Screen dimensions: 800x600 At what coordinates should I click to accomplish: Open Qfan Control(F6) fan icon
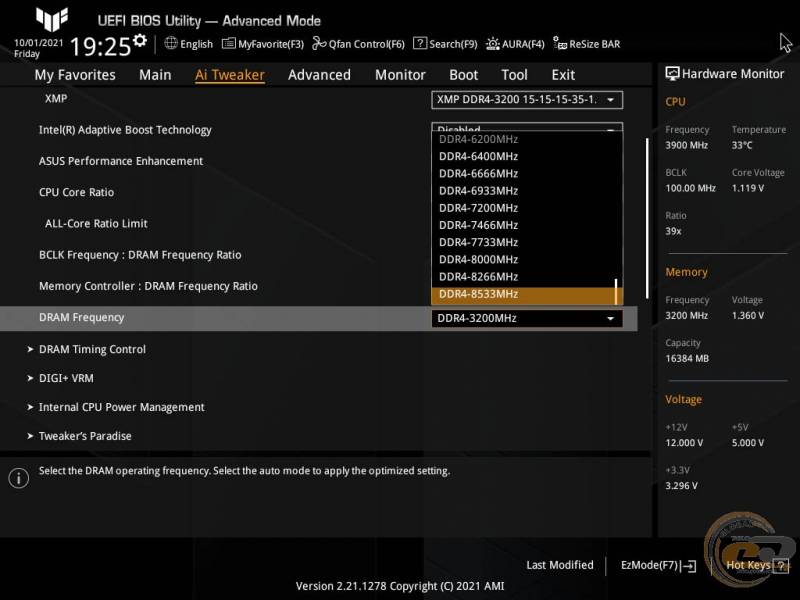pos(319,44)
